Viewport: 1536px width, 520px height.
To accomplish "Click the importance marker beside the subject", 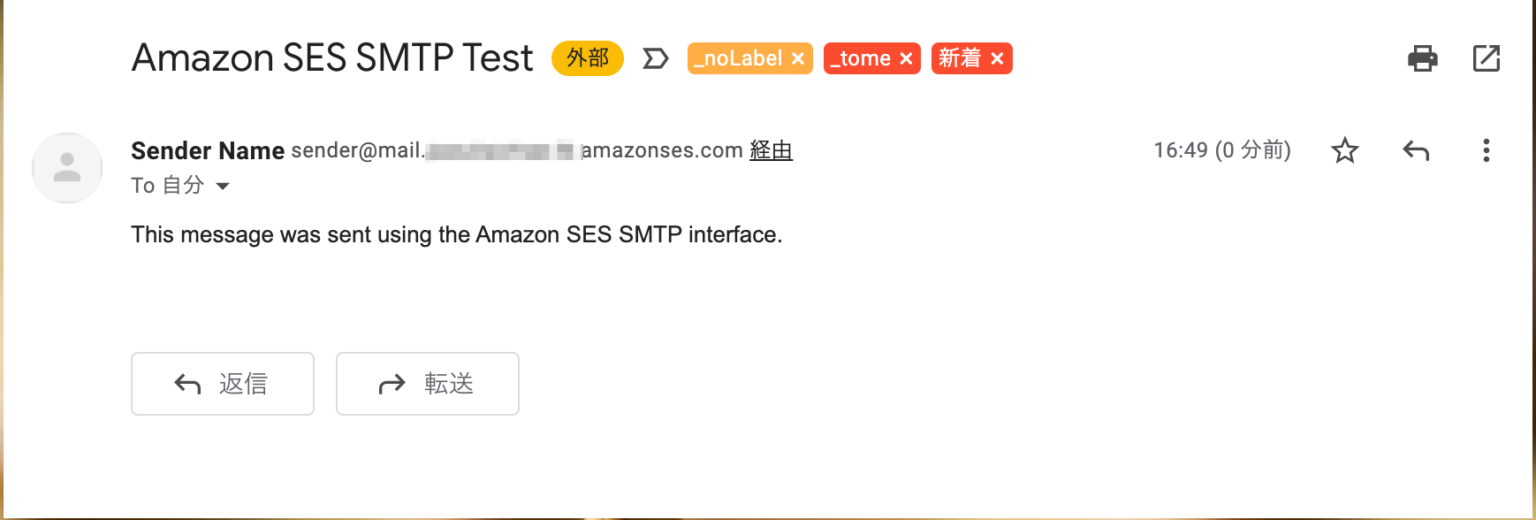I will (x=655, y=59).
